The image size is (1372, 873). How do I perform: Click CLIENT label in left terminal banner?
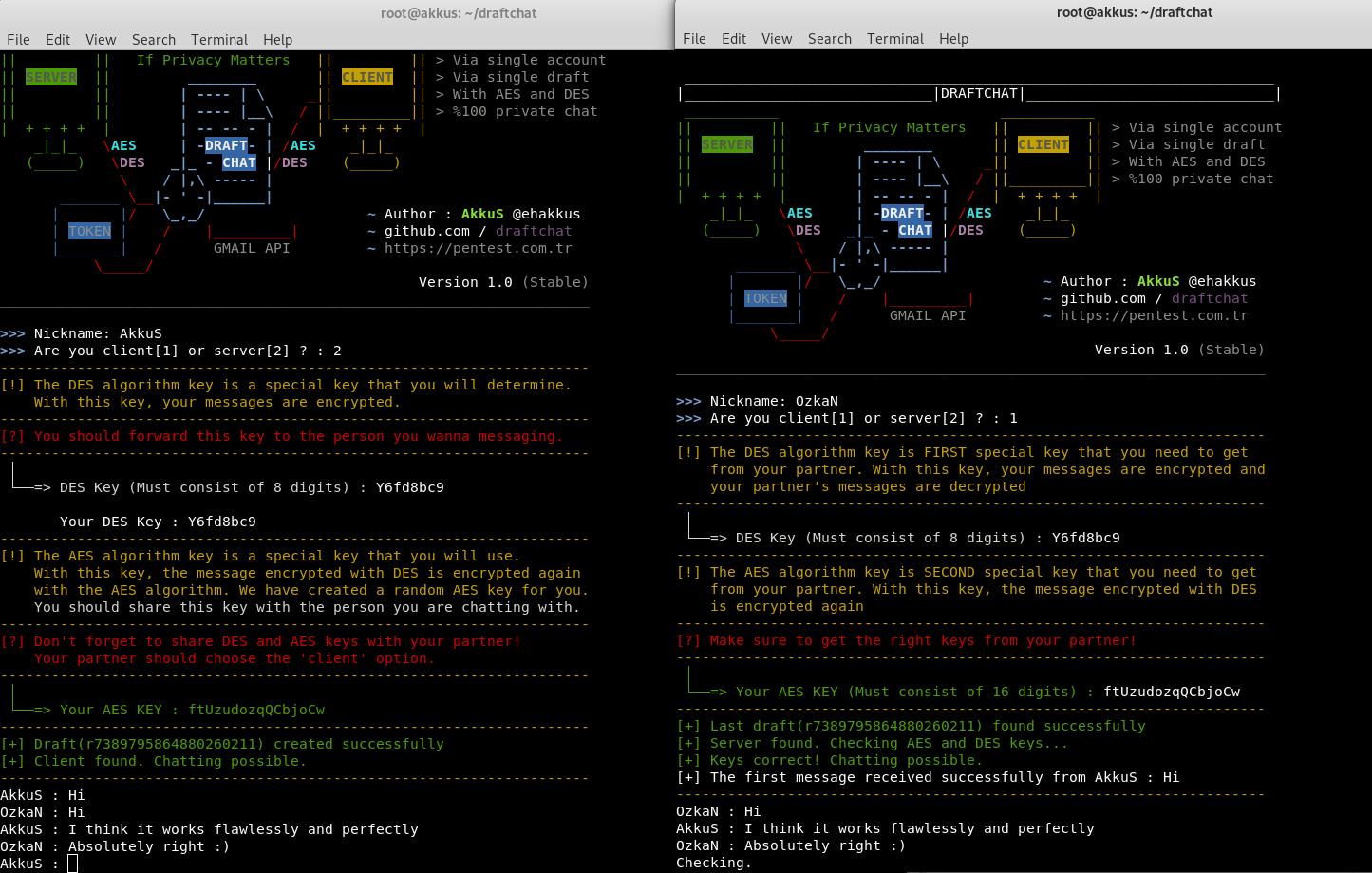click(x=367, y=77)
